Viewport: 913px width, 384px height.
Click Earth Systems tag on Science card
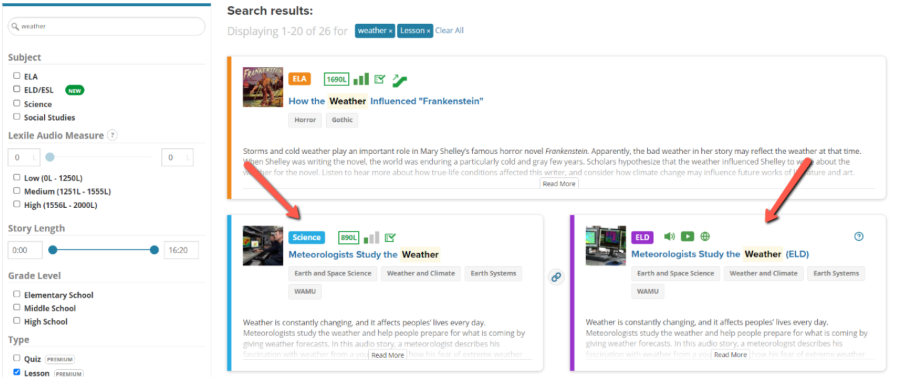pyautogui.click(x=493, y=273)
